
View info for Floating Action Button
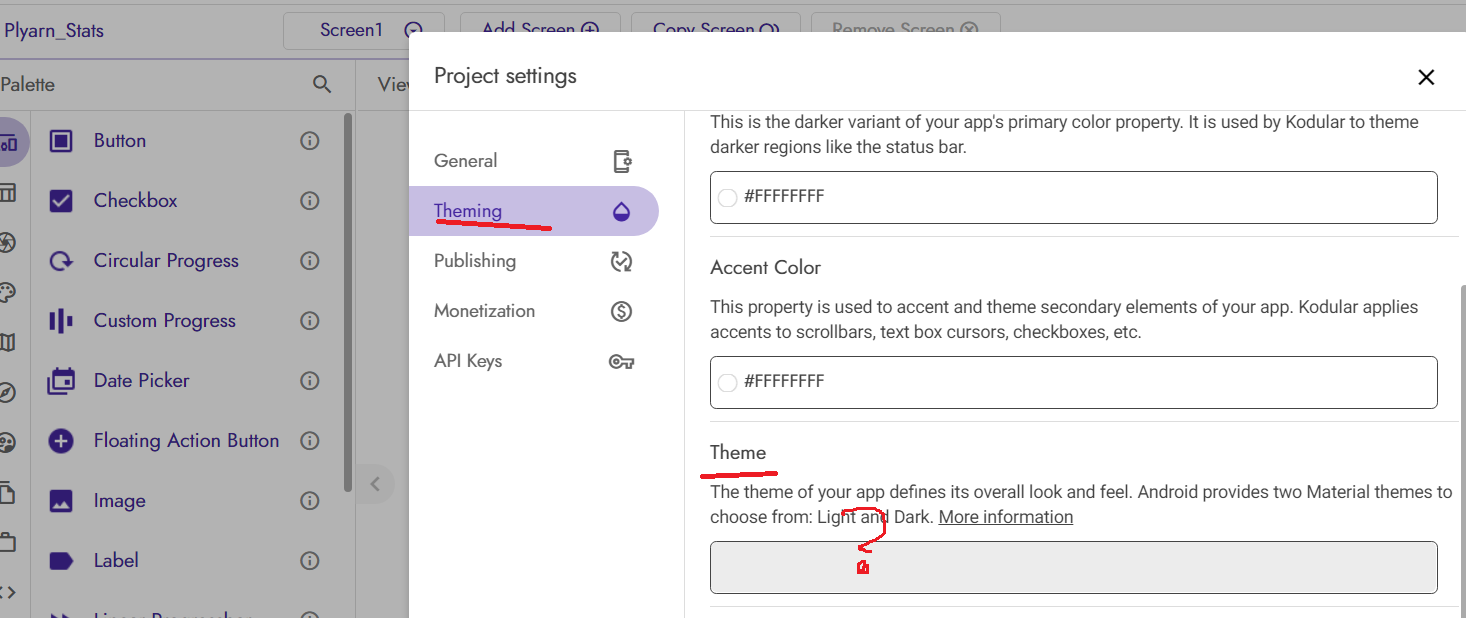pos(310,441)
